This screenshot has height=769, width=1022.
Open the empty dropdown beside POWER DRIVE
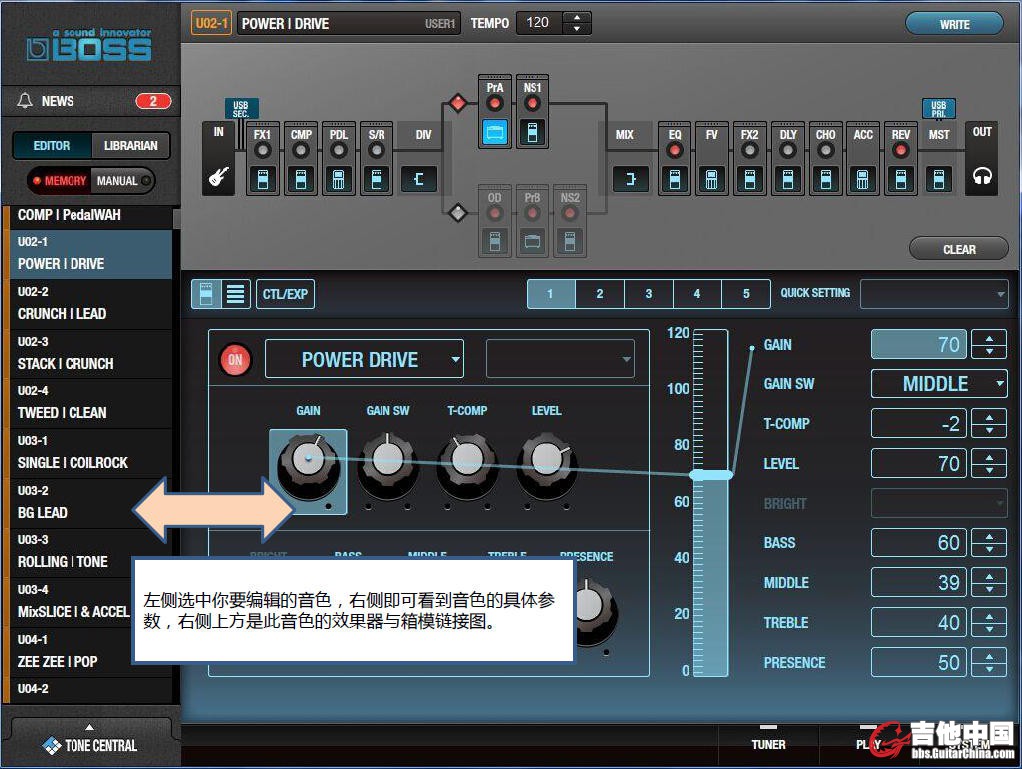point(560,359)
